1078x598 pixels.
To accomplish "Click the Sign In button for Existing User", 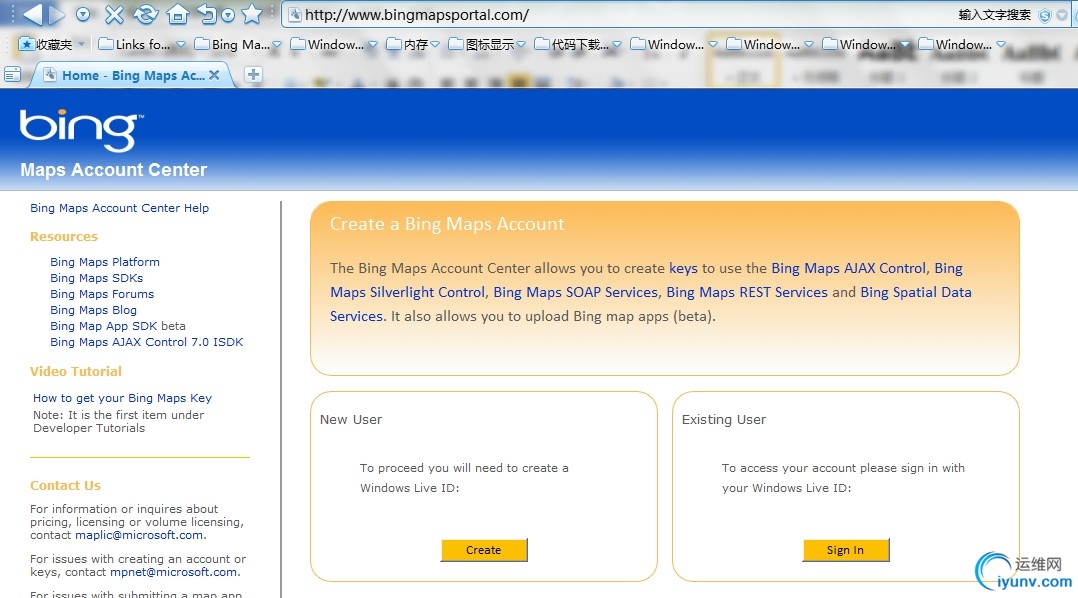I will (x=846, y=550).
